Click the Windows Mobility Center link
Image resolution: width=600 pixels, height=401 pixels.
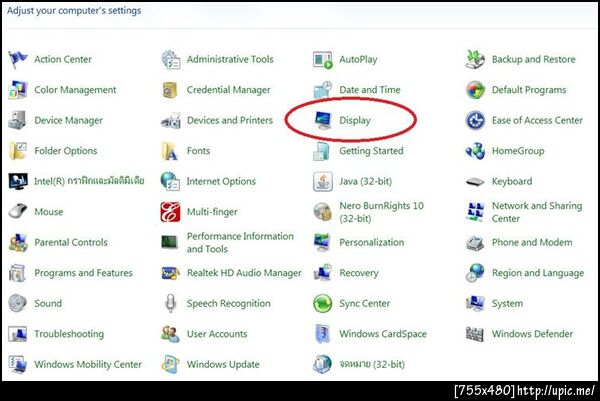click(88, 364)
